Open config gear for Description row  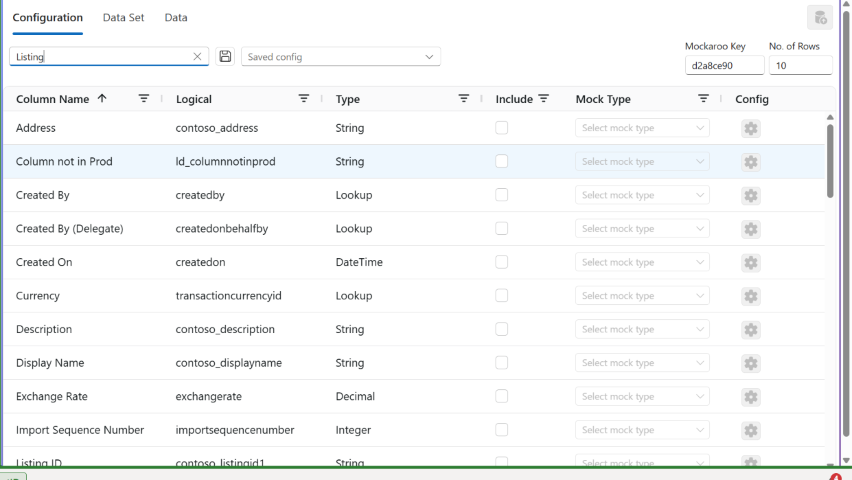pyautogui.click(x=750, y=330)
